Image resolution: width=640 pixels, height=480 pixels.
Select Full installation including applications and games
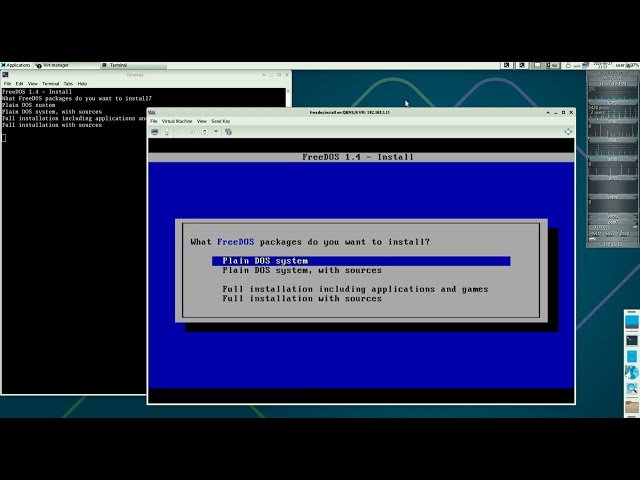coord(355,289)
